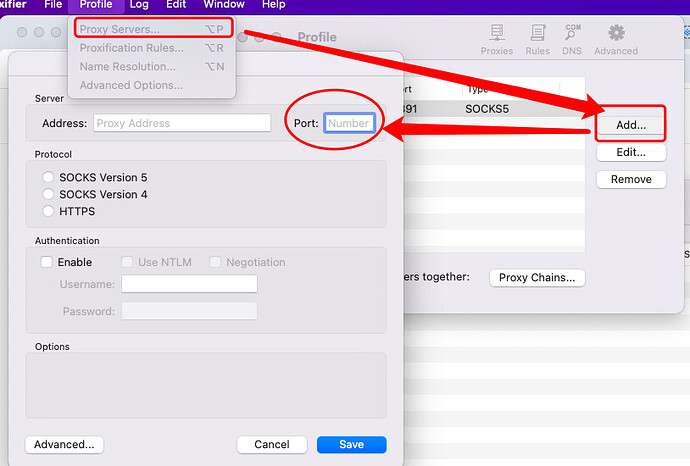This screenshot has width=690, height=466.
Task: Open the Help menu
Action: [x=274, y=5]
